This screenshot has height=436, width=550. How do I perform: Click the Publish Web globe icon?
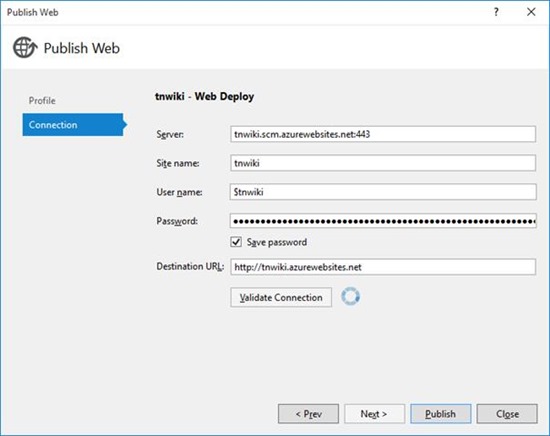tap(25, 47)
